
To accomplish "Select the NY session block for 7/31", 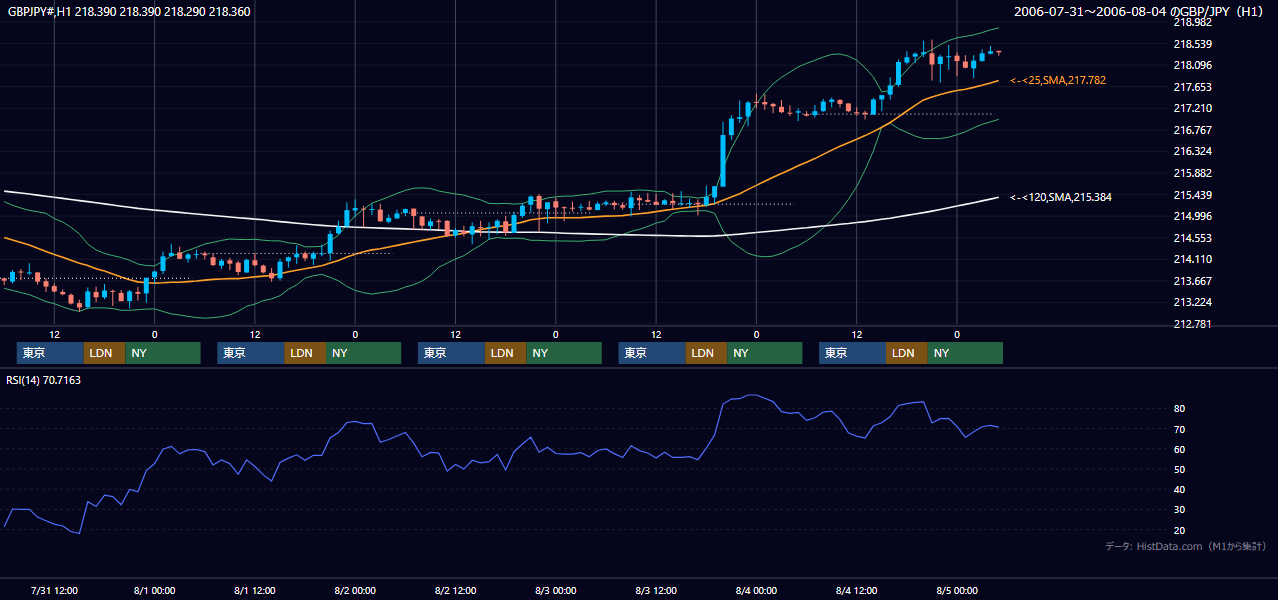I will tap(163, 353).
